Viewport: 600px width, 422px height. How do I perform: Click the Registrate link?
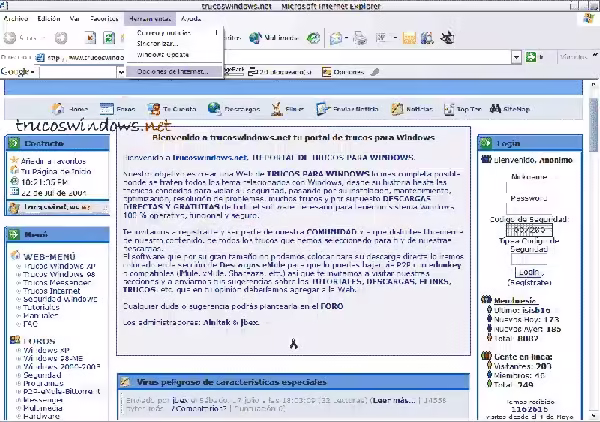click(529, 283)
